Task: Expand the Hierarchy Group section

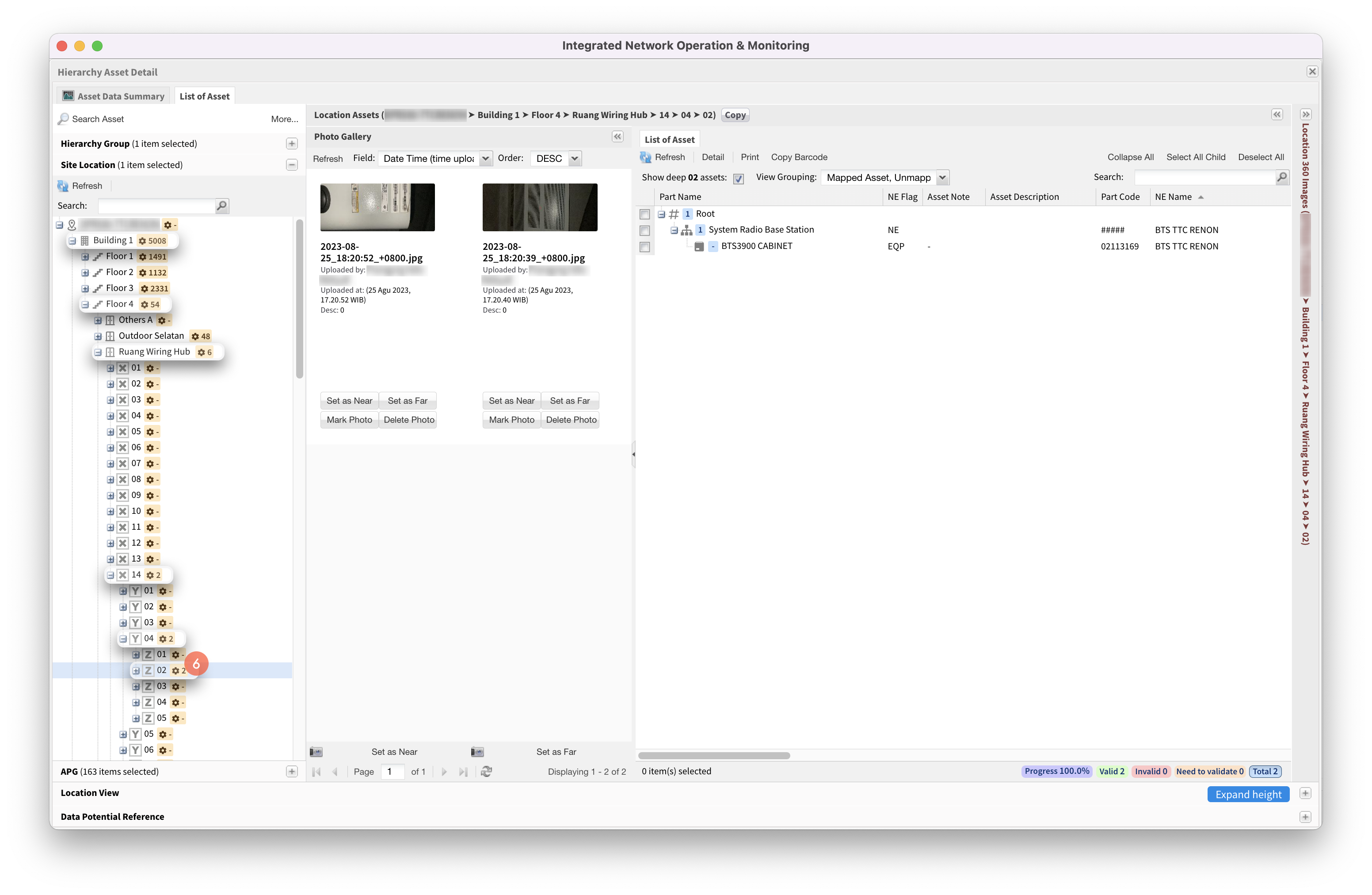Action: [x=292, y=144]
